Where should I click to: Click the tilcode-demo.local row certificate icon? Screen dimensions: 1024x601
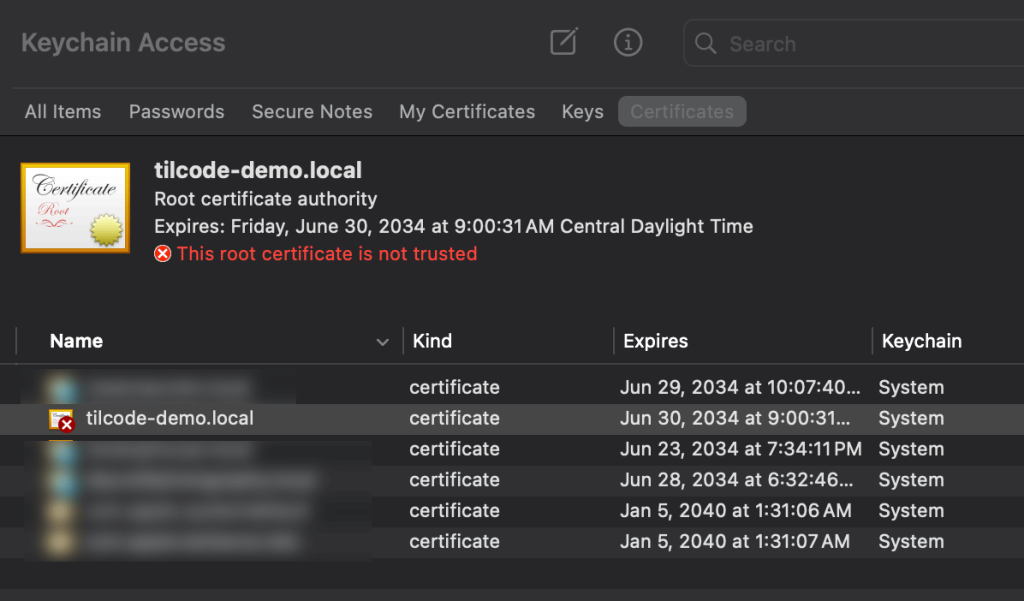(x=62, y=419)
